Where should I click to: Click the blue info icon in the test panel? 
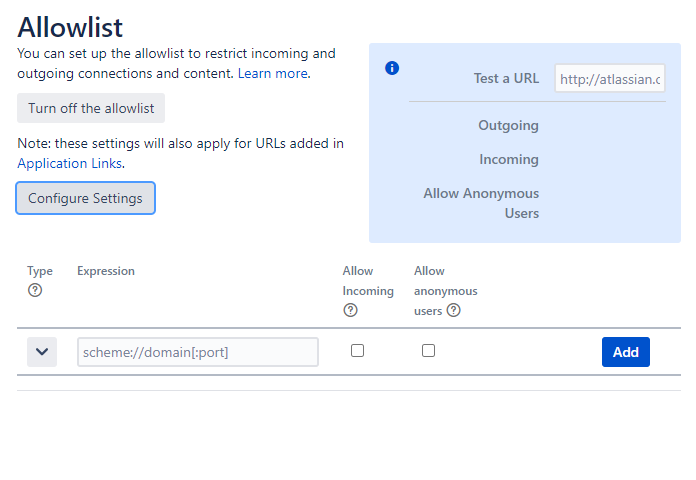[392, 68]
